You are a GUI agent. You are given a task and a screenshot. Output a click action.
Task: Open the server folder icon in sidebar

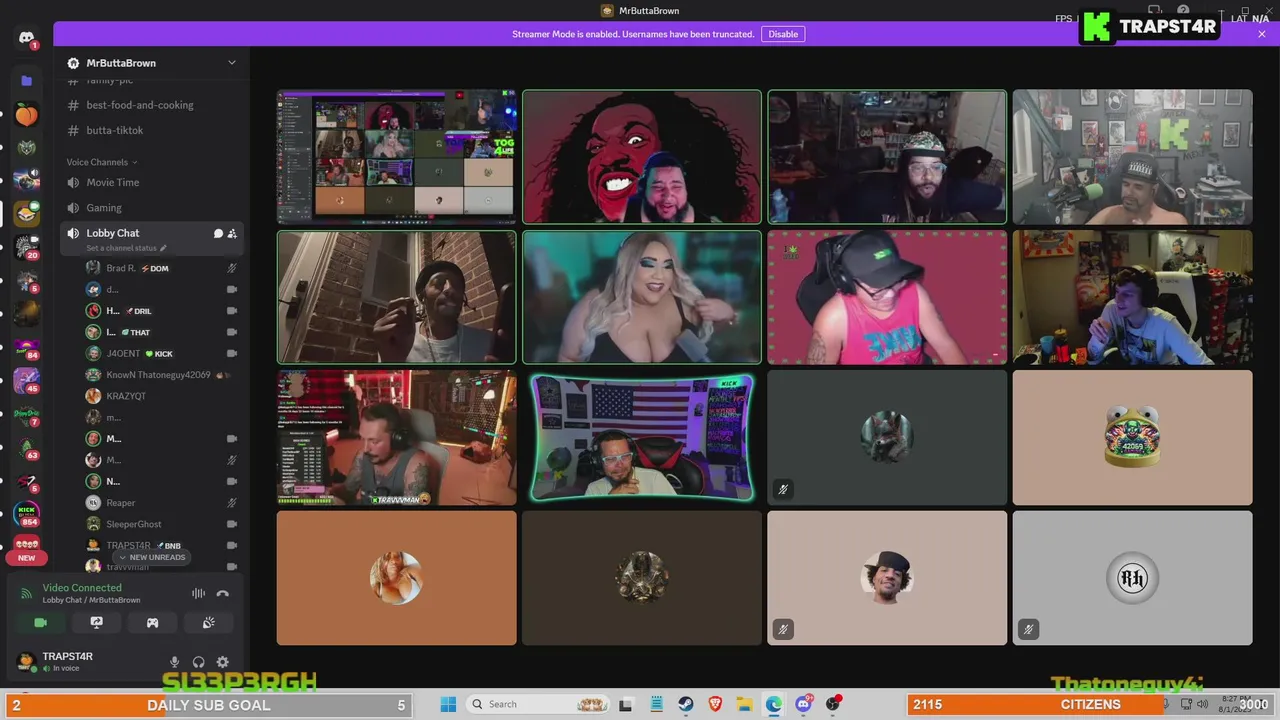[x=26, y=80]
